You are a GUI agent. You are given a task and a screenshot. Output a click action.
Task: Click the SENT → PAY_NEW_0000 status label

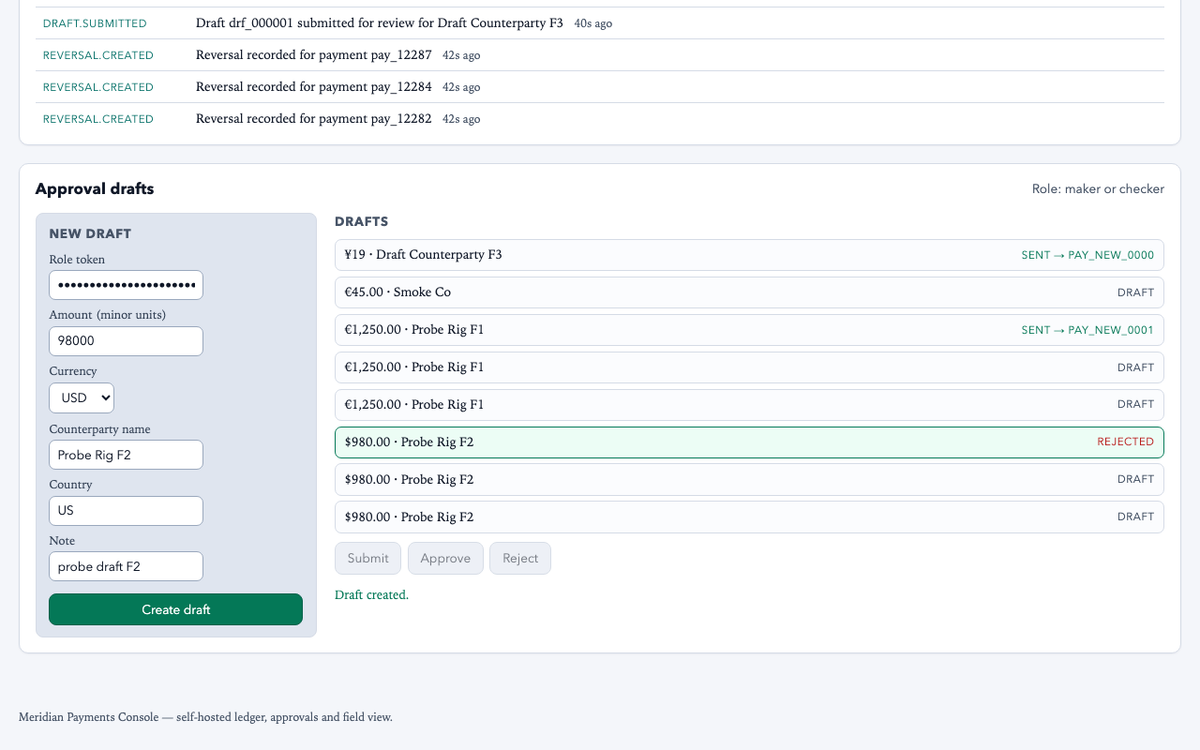click(1087, 255)
